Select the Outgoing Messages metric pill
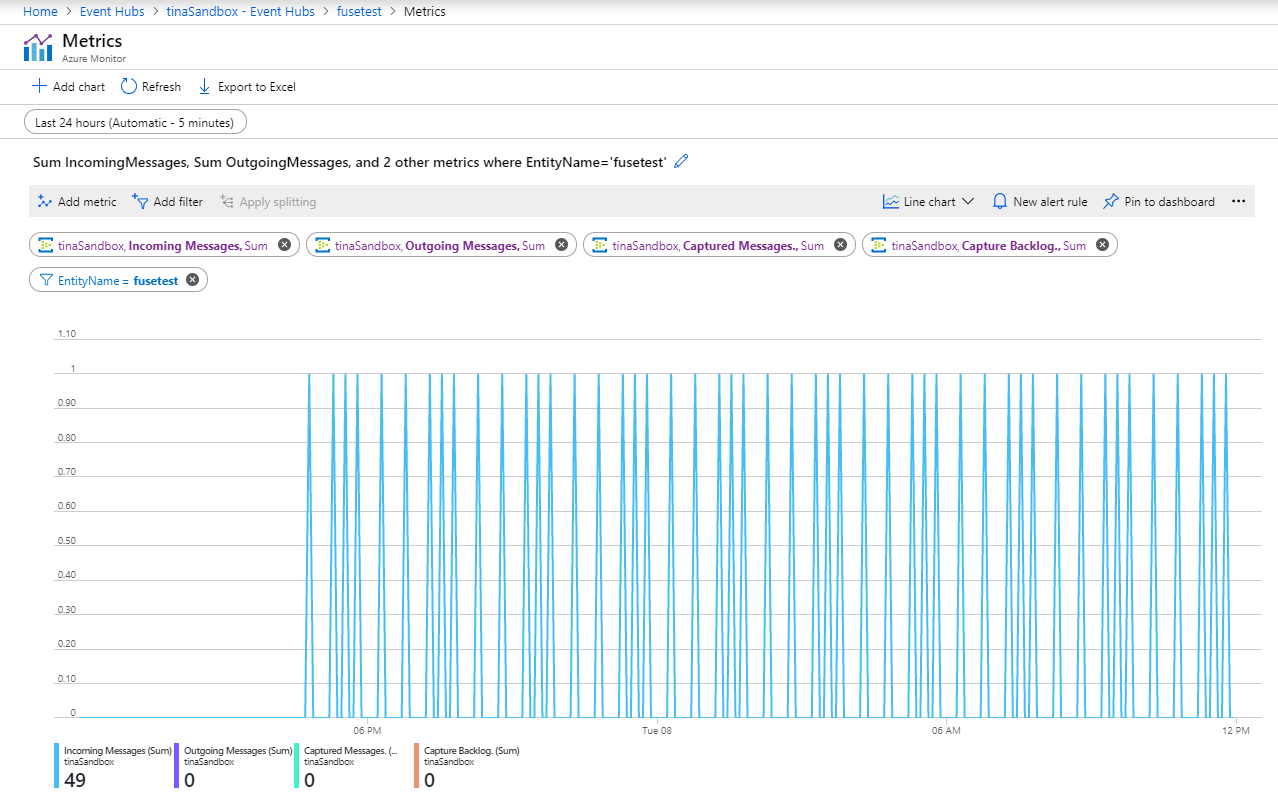Screen dimensions: 1278x809 (441, 245)
